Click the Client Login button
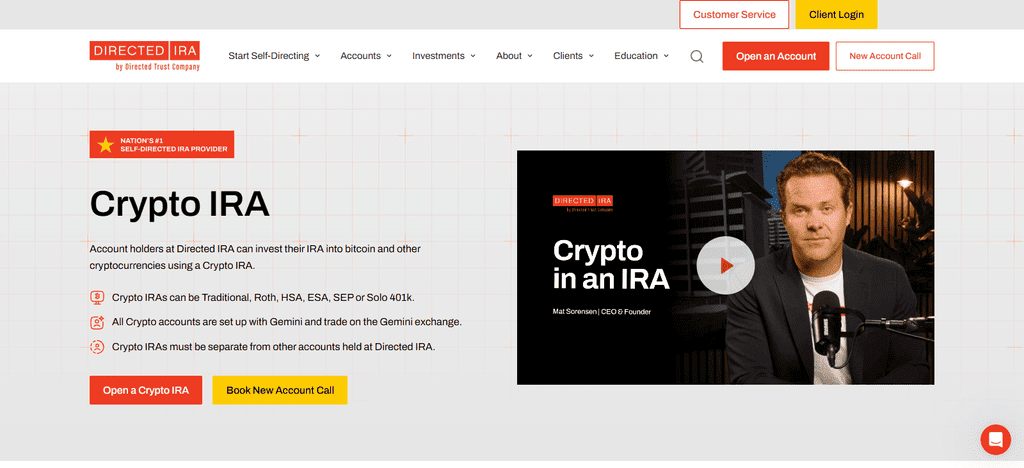The image size is (1024, 468). coord(836,14)
